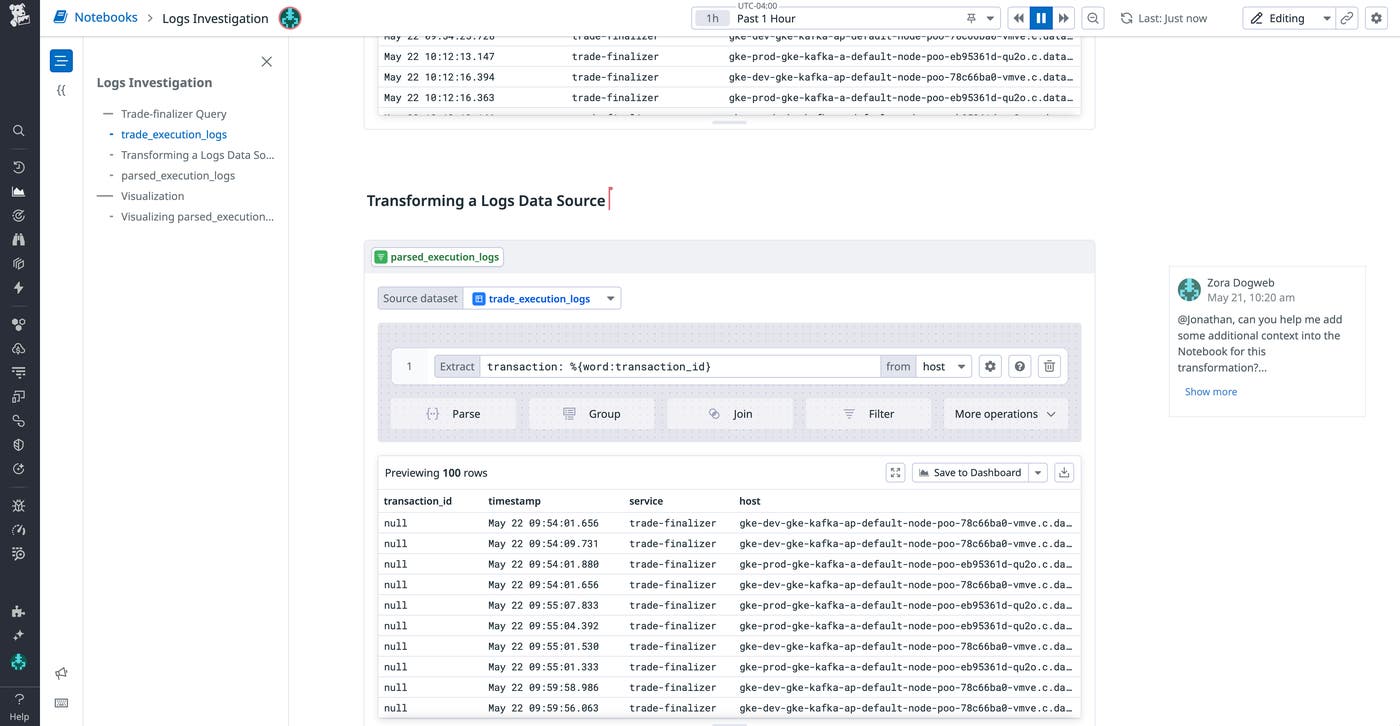Open the notebook settings gear
This screenshot has width=1400, height=726.
coord(1376,17)
